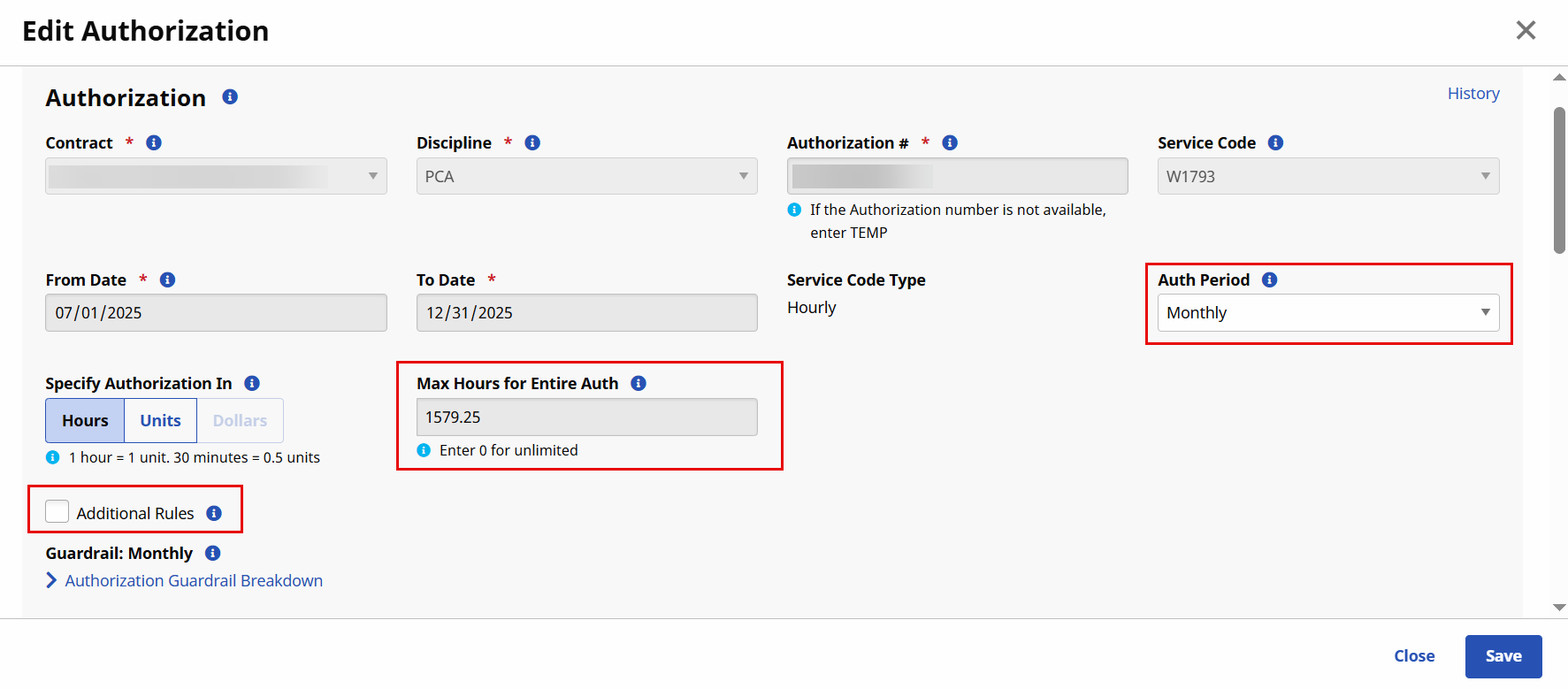
Task: Click the Authorization # info icon
Action: click(950, 142)
